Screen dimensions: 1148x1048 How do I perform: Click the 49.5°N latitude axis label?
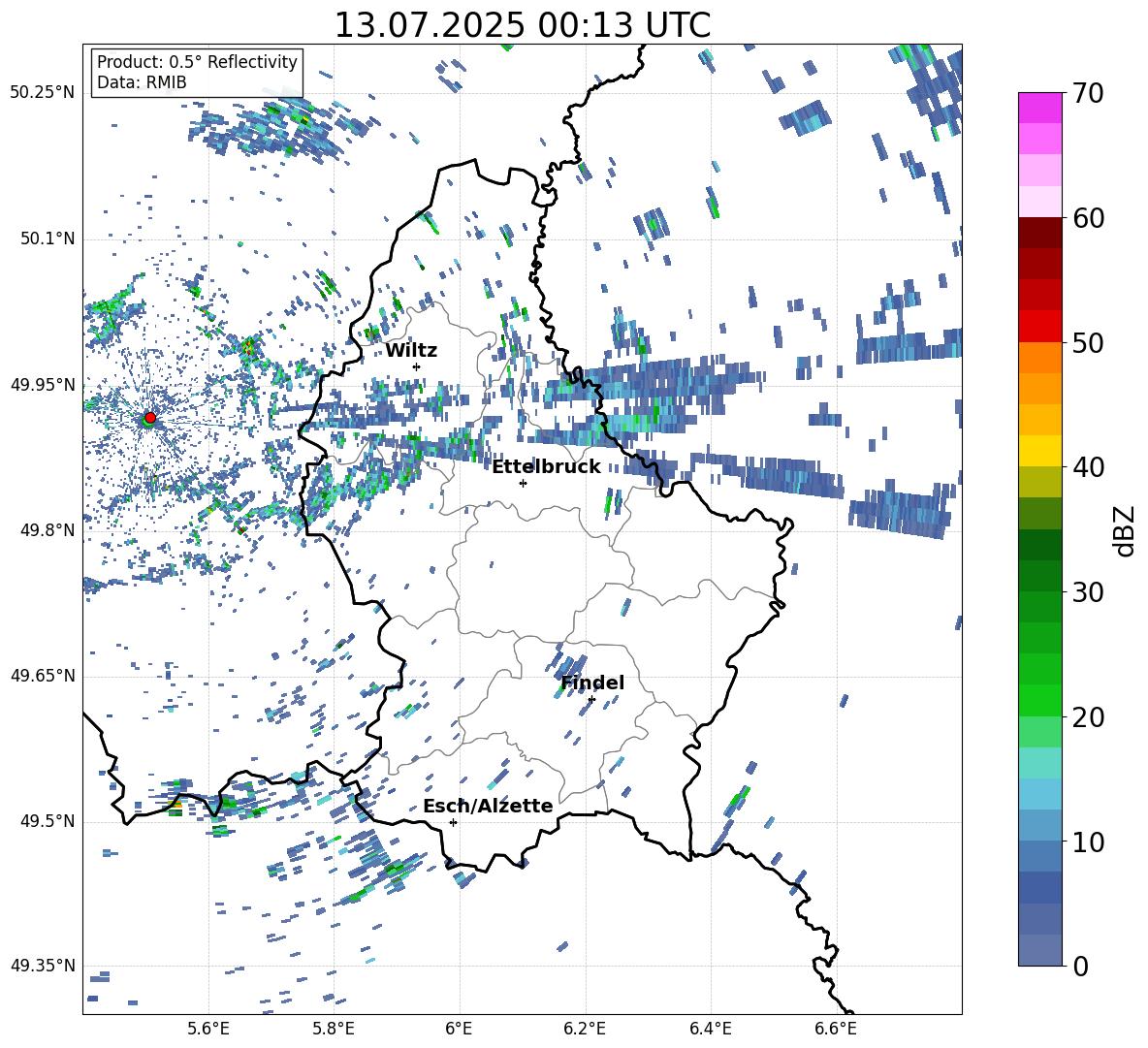pyautogui.click(x=48, y=821)
